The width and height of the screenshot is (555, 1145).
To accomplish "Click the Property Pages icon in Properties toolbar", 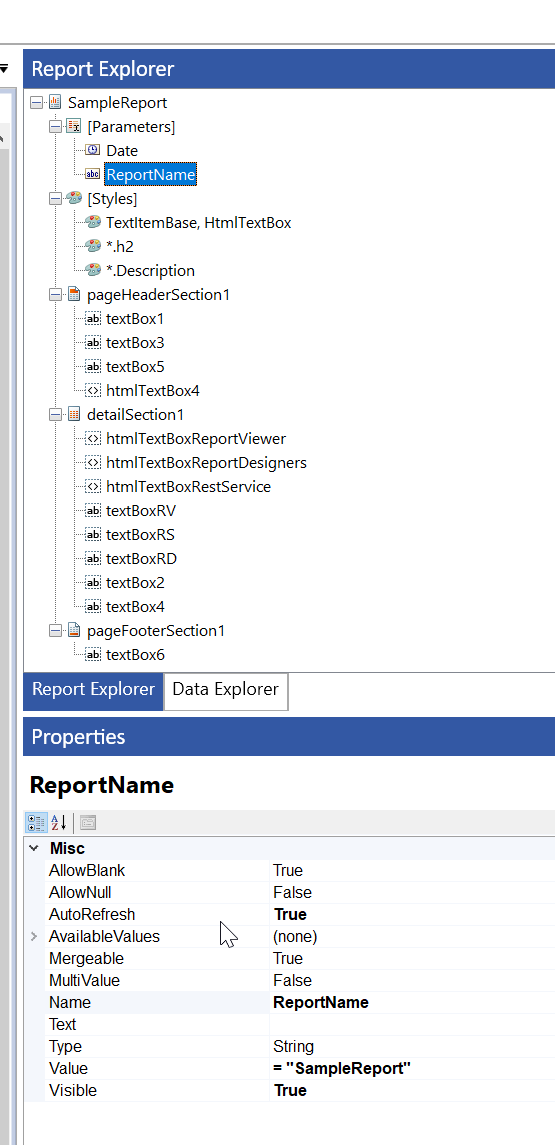I will (88, 822).
